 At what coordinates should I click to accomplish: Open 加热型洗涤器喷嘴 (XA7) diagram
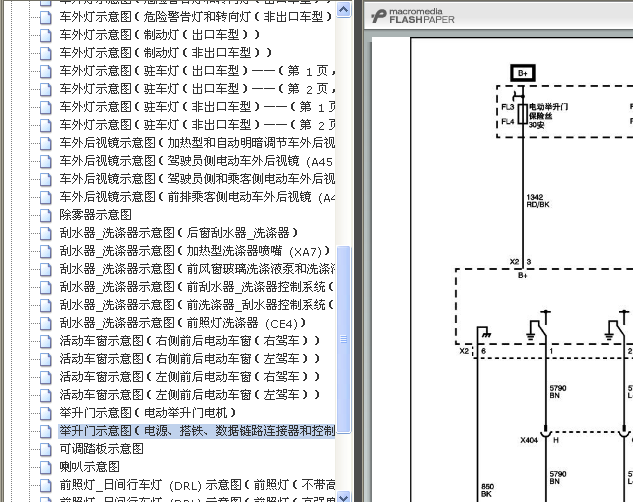pyautogui.click(x=195, y=251)
